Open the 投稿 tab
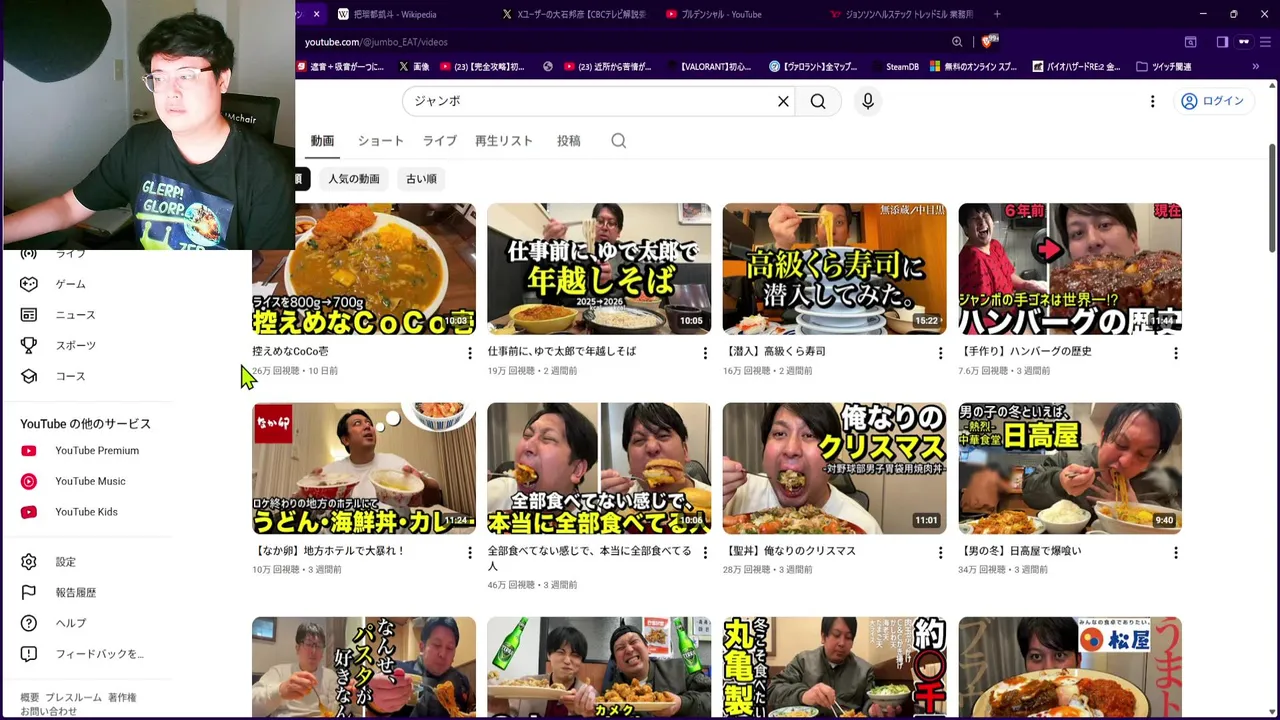Screen dimensions: 1280x720 (569, 141)
